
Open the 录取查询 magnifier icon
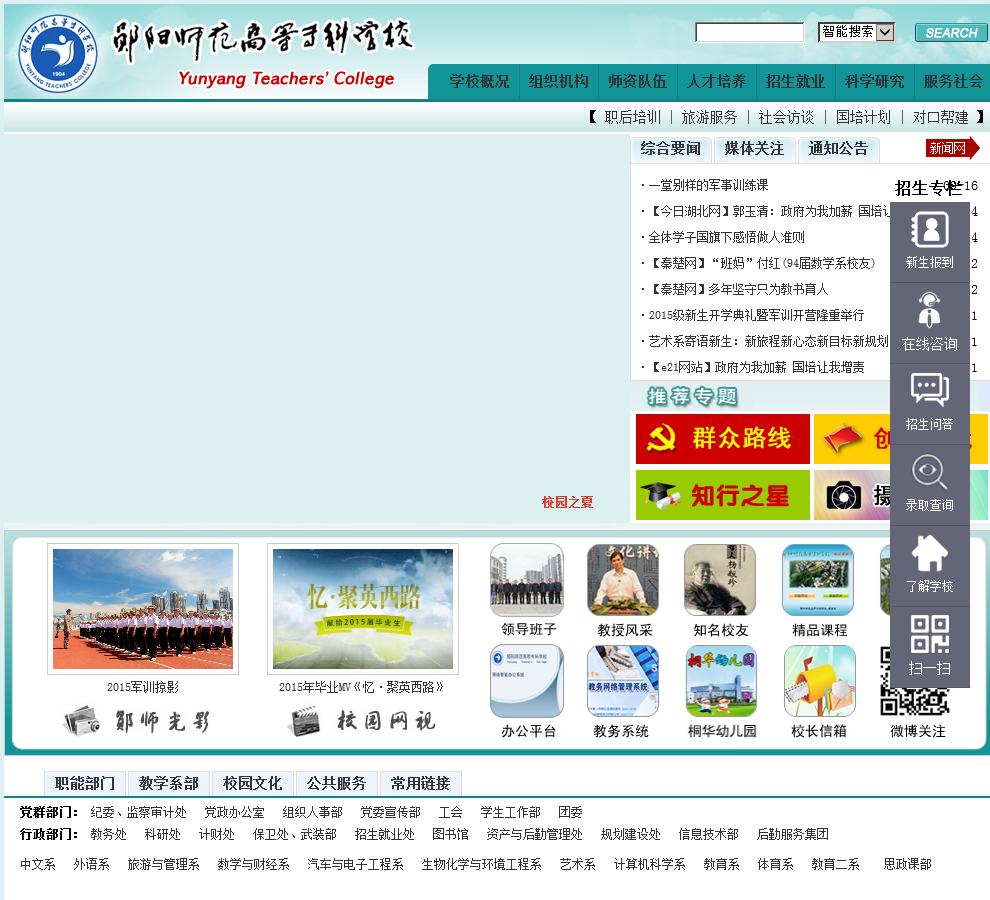[x=929, y=471]
